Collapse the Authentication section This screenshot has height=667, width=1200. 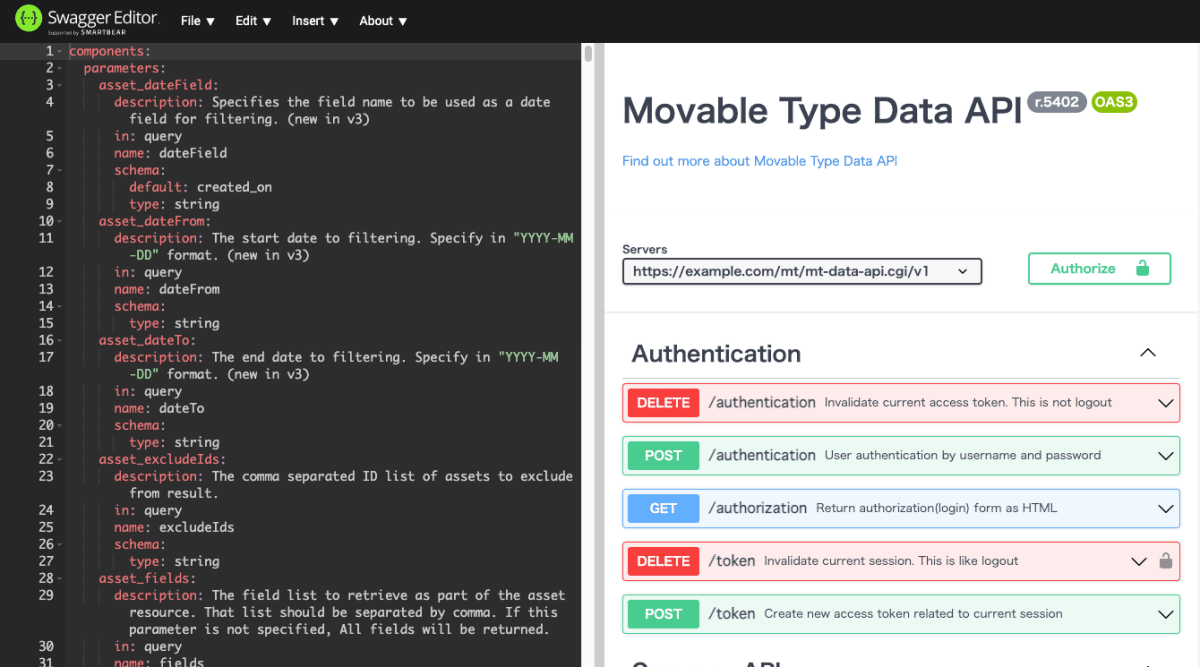click(x=1147, y=352)
